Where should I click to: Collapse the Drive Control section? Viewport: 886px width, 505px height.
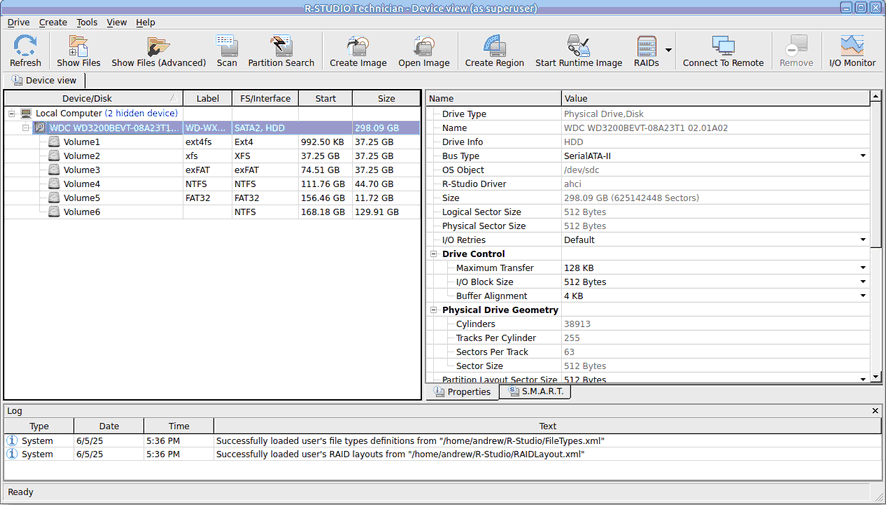click(x=434, y=254)
